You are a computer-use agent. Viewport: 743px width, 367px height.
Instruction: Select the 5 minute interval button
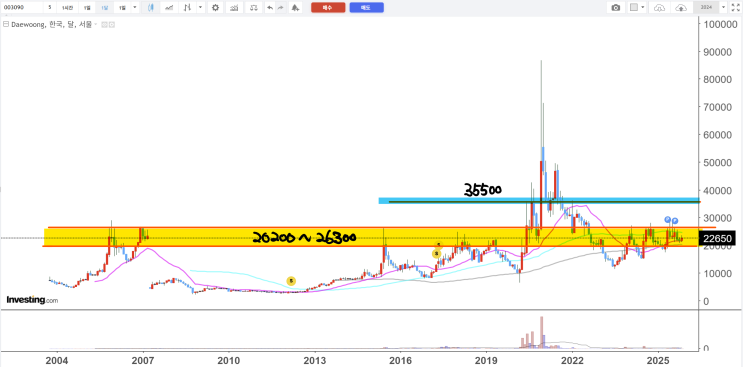coord(50,8)
